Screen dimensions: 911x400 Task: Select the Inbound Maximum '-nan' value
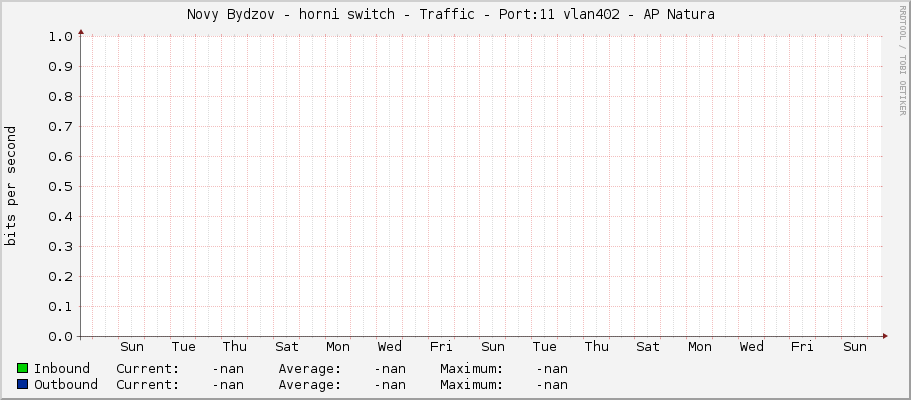point(552,369)
